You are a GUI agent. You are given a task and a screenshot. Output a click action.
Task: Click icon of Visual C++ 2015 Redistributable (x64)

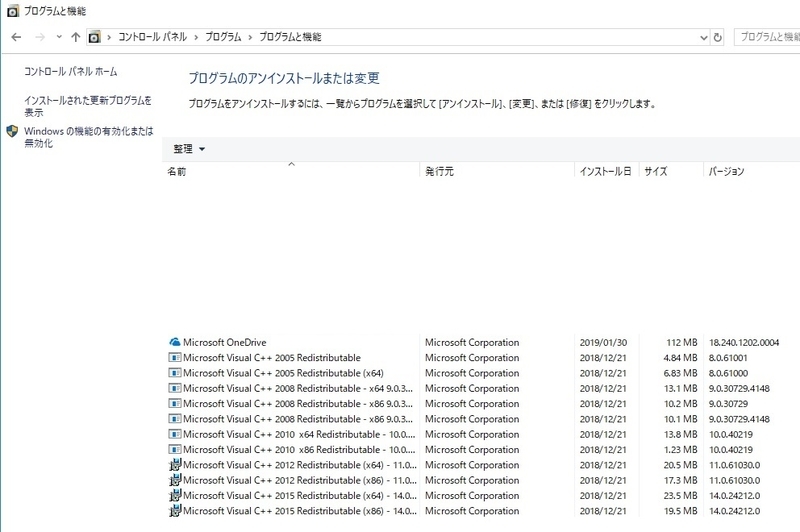tap(174, 495)
